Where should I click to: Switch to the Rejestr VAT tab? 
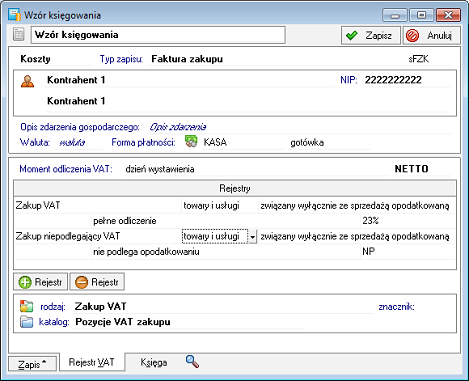pyautogui.click(x=92, y=362)
